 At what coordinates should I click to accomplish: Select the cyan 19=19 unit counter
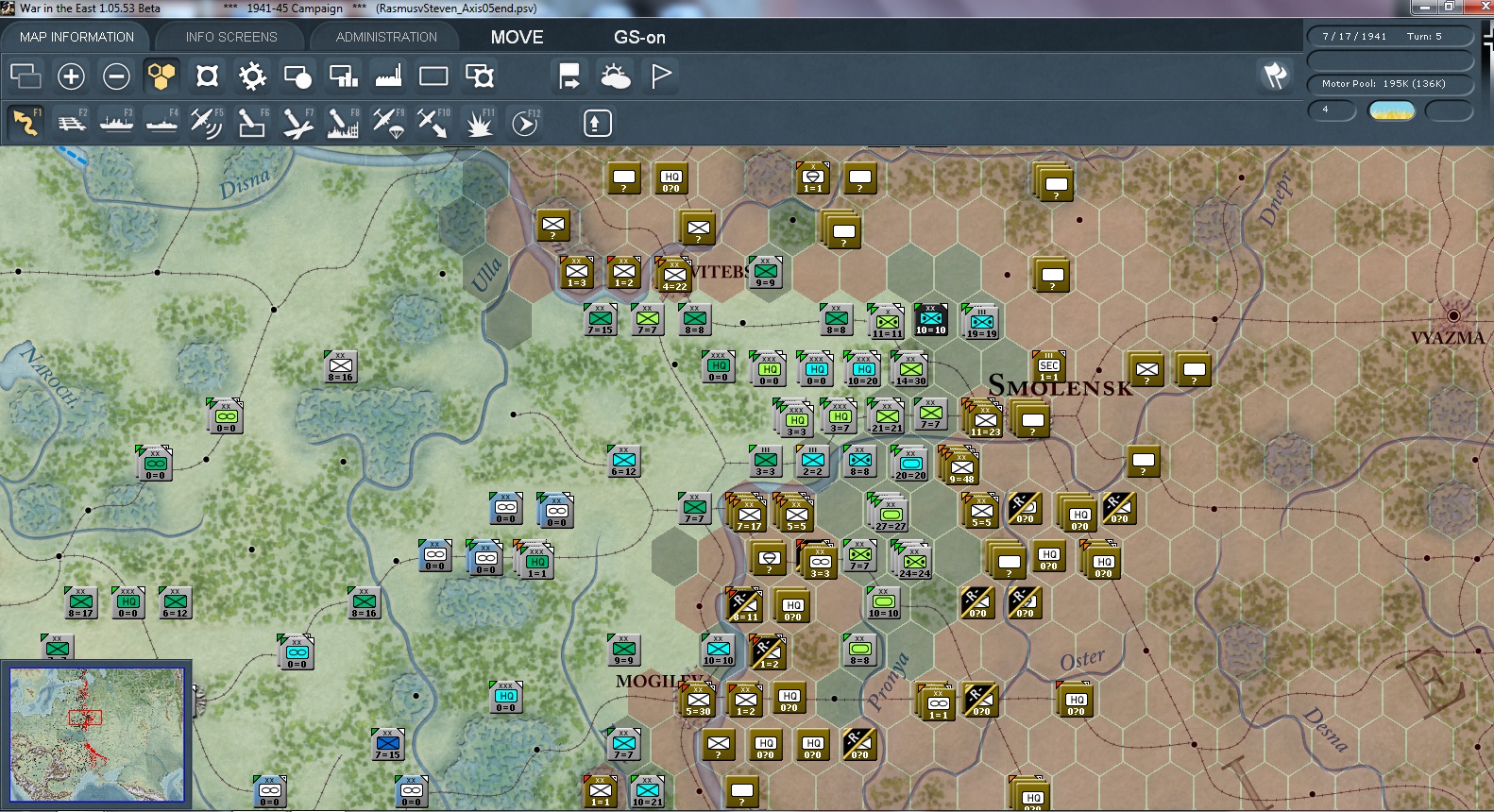(x=980, y=322)
